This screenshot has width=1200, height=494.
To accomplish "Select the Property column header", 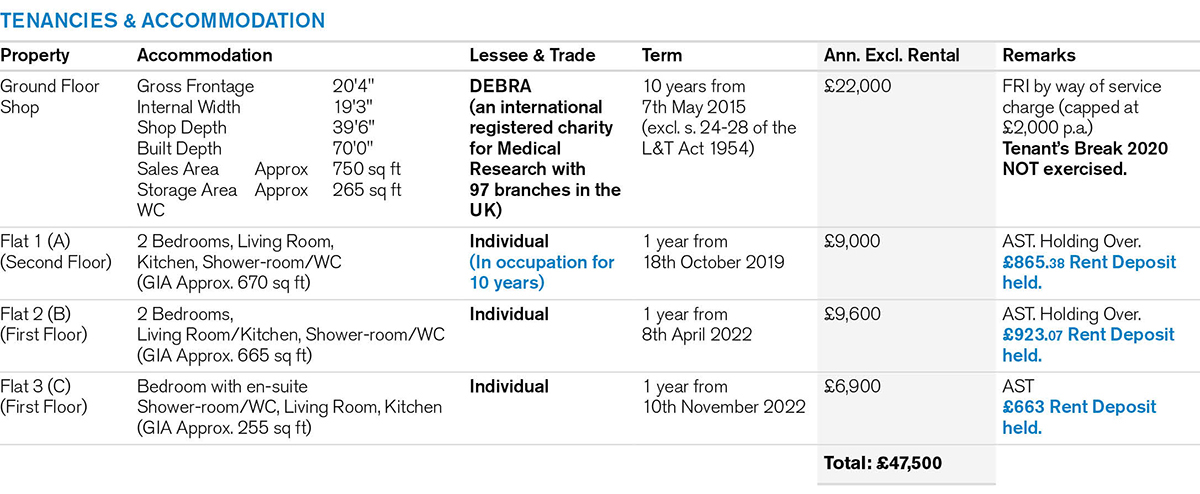I will tap(35, 56).
